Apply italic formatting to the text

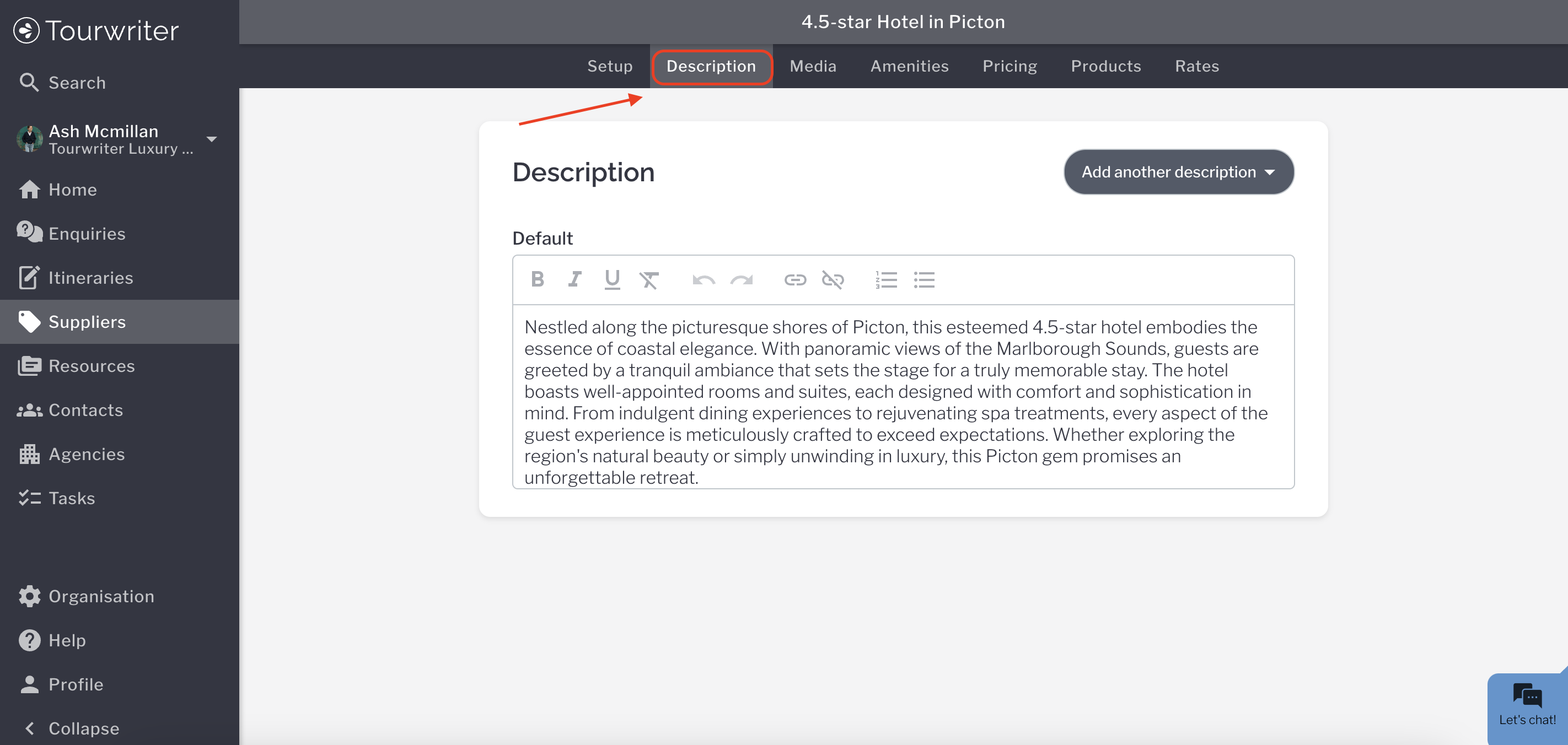click(574, 279)
